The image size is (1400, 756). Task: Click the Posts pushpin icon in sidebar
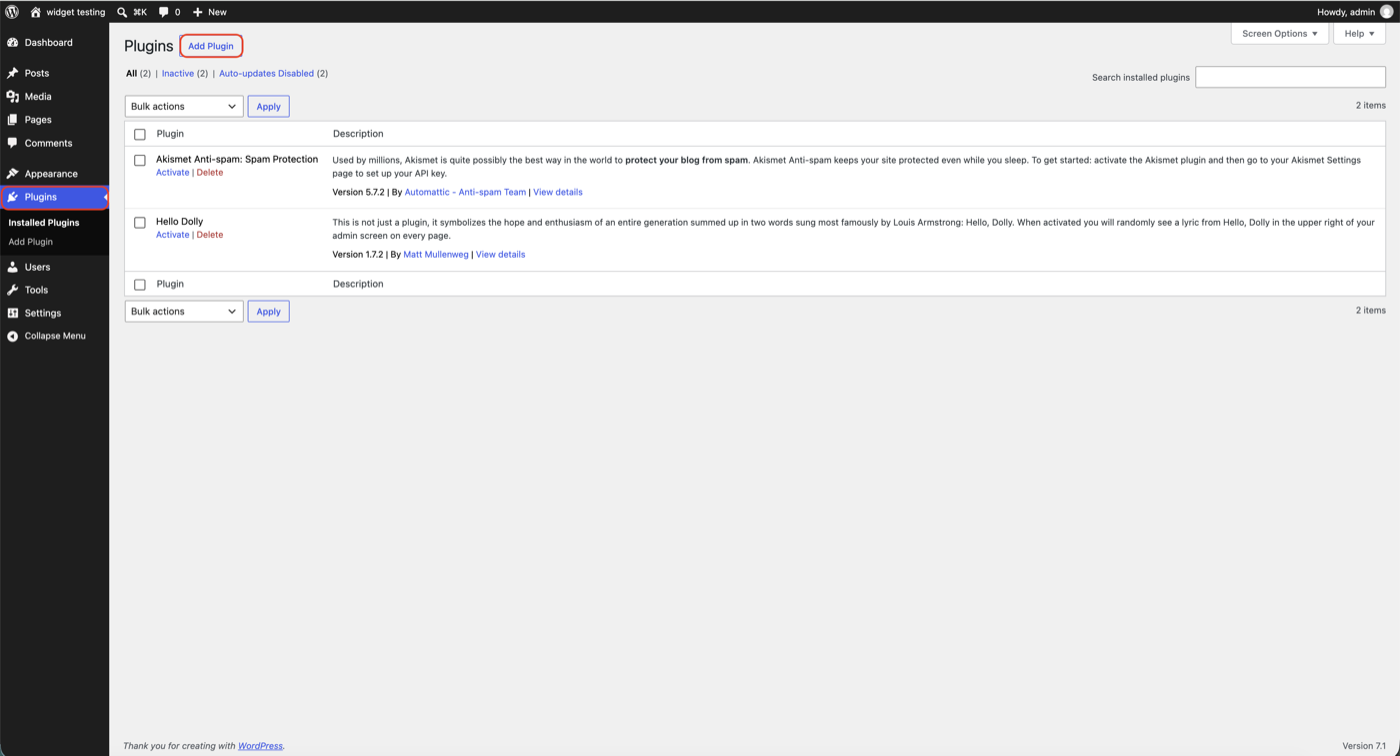(13, 73)
